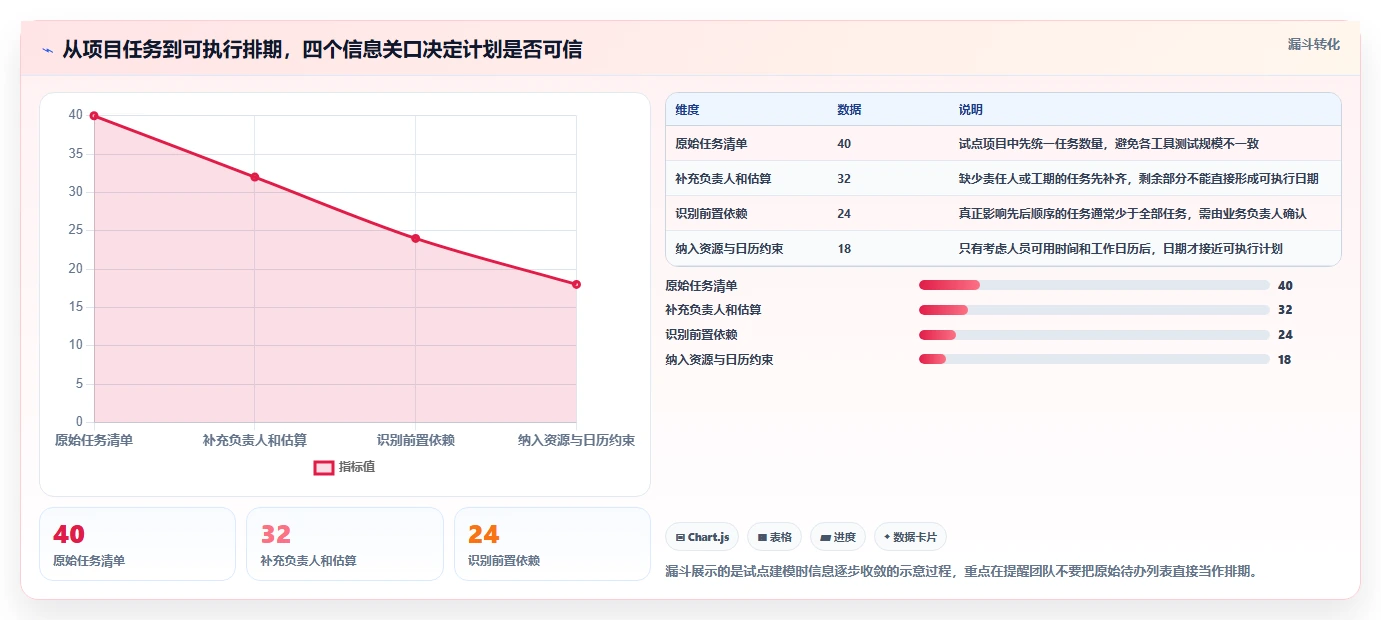Open the 32 补充负责人和估算 data card
Screen dimensions: 1381x620
[345, 544]
